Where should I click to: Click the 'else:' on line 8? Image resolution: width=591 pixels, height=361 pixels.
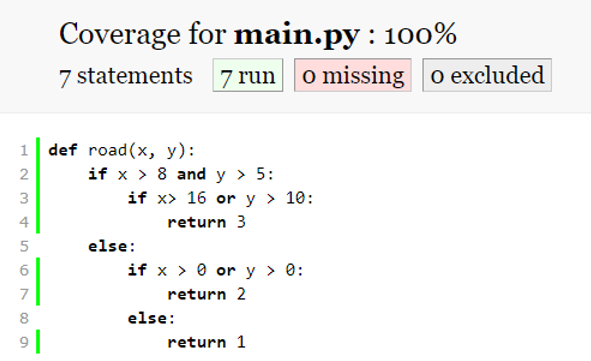151,318
